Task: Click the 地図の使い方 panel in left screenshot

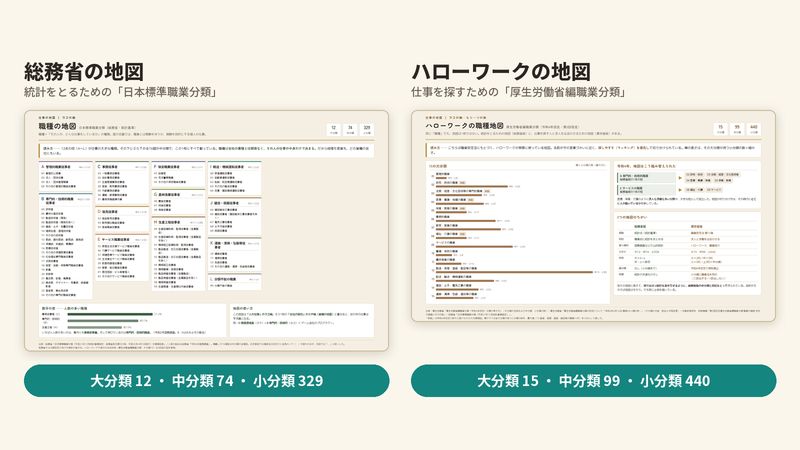Action: 302,320
